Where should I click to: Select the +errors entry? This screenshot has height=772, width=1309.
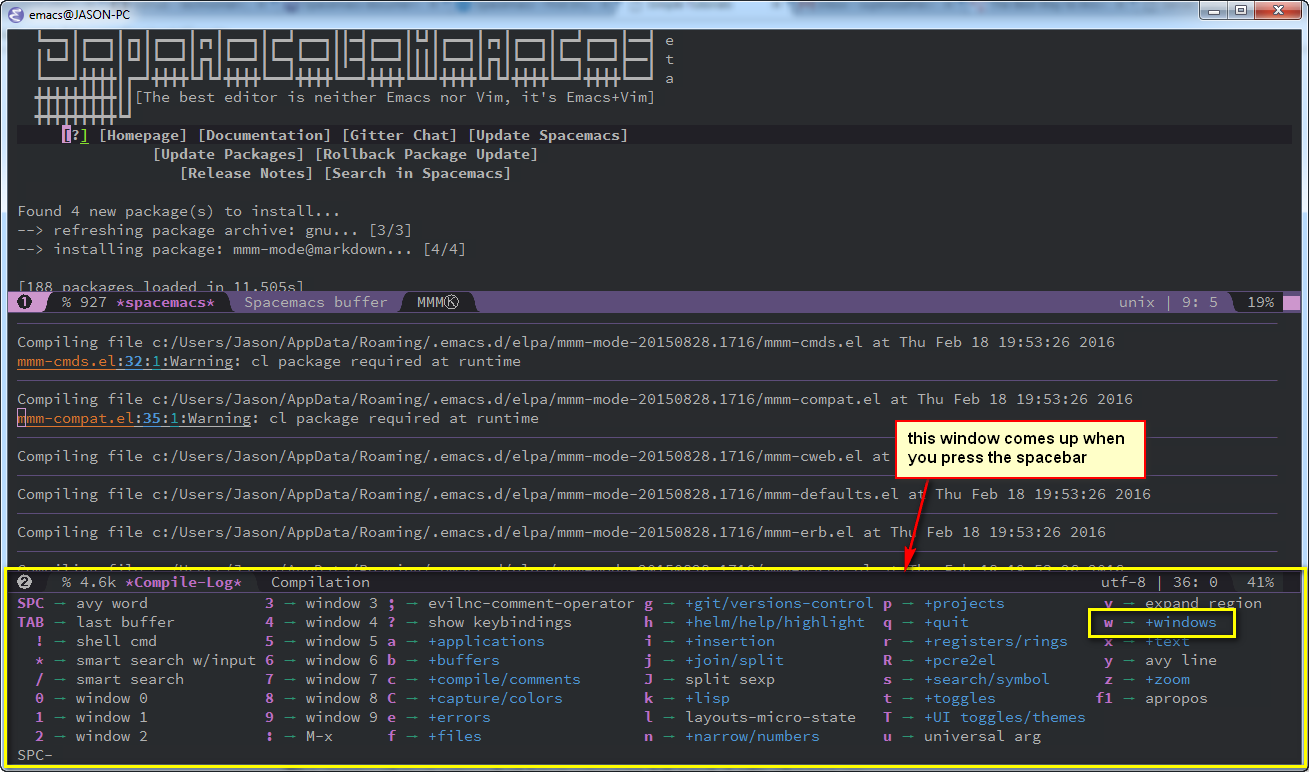point(459,717)
